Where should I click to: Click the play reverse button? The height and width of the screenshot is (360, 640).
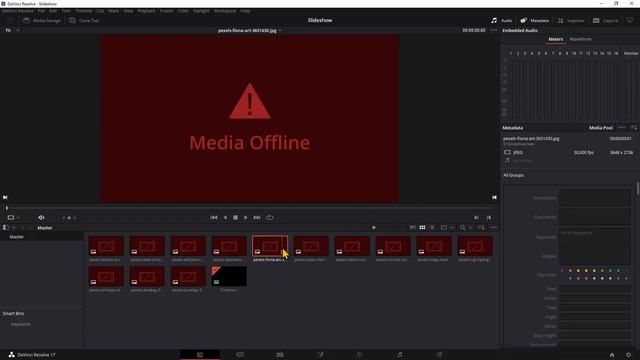[225, 218]
